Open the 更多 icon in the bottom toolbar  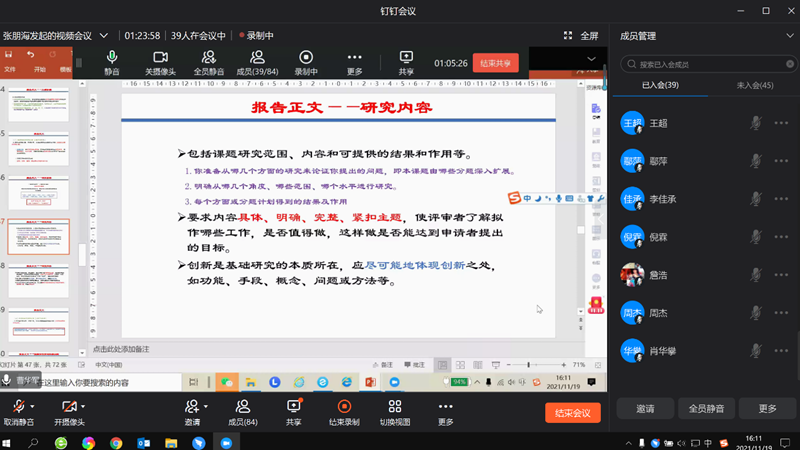click(445, 407)
